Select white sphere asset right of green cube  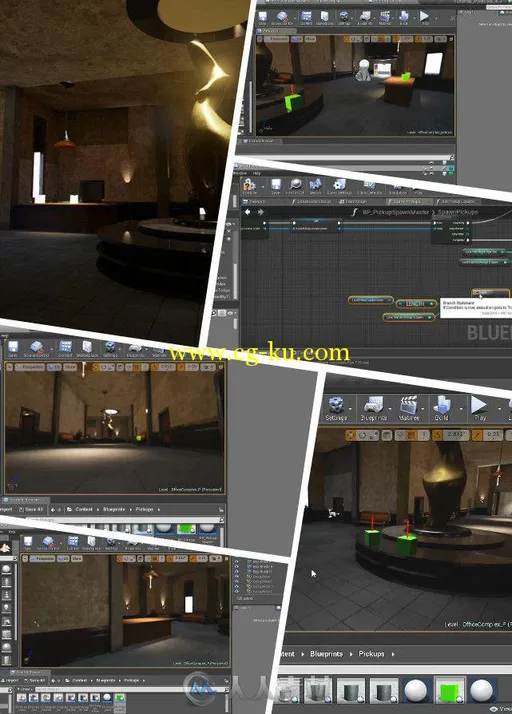tap(482, 691)
